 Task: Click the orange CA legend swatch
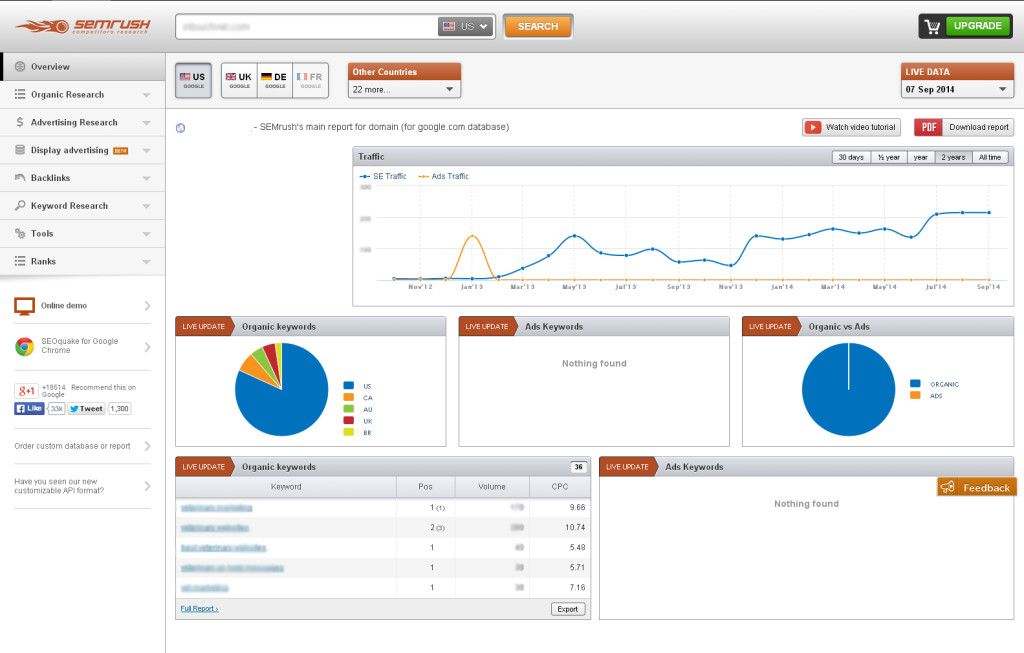pyautogui.click(x=349, y=397)
